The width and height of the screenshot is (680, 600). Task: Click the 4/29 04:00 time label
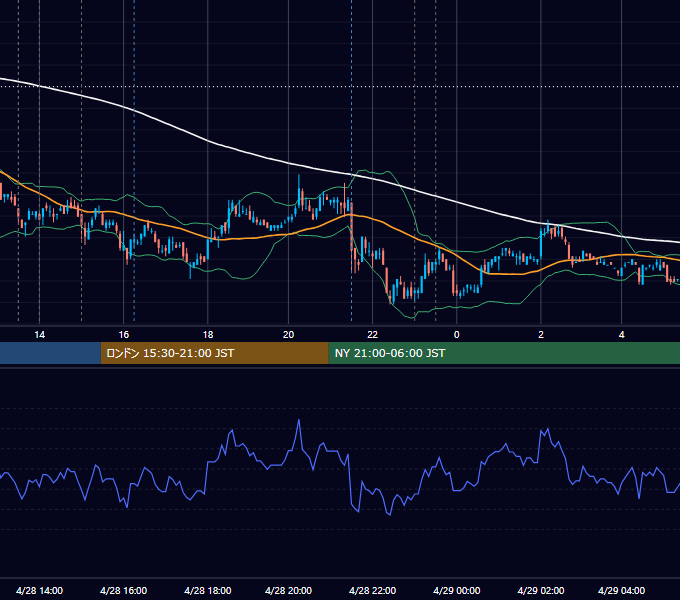[x=621, y=590]
